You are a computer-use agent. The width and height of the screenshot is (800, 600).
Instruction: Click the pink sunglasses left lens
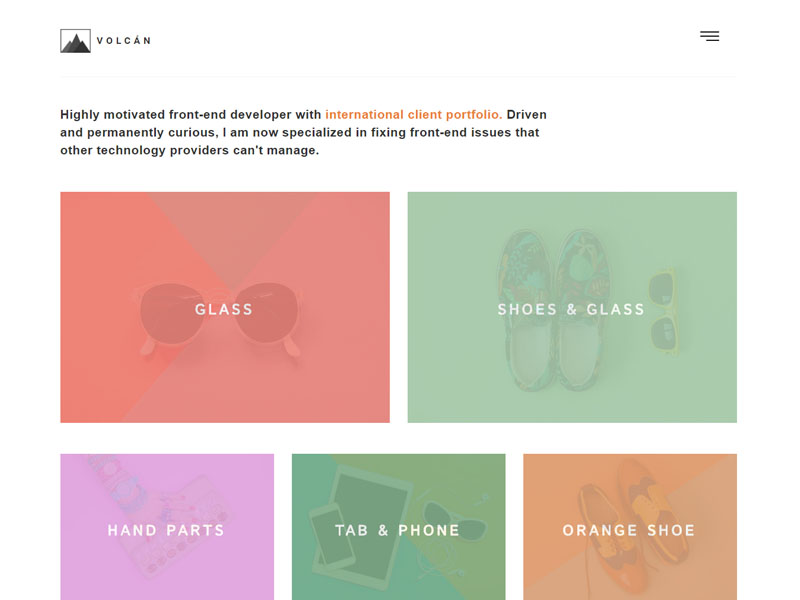pos(172,312)
